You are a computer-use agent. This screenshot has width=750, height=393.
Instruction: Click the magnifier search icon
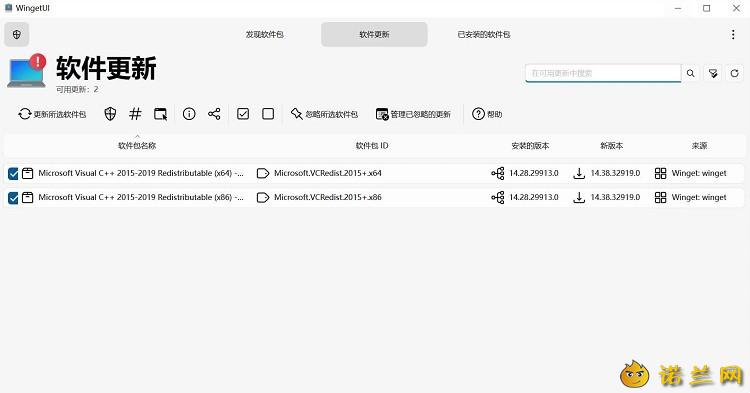(x=691, y=73)
